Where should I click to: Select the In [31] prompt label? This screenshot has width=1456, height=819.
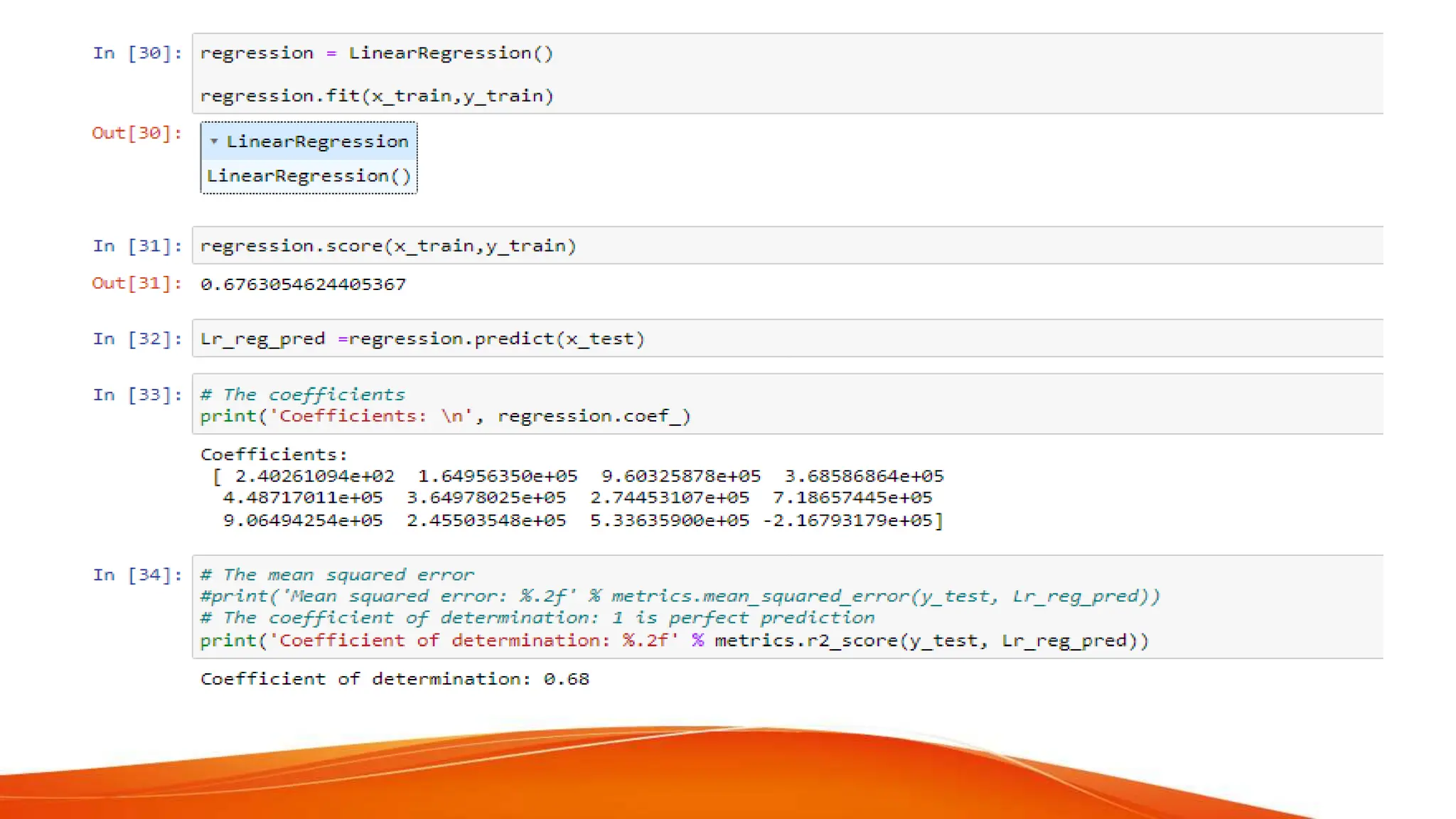[x=137, y=246]
